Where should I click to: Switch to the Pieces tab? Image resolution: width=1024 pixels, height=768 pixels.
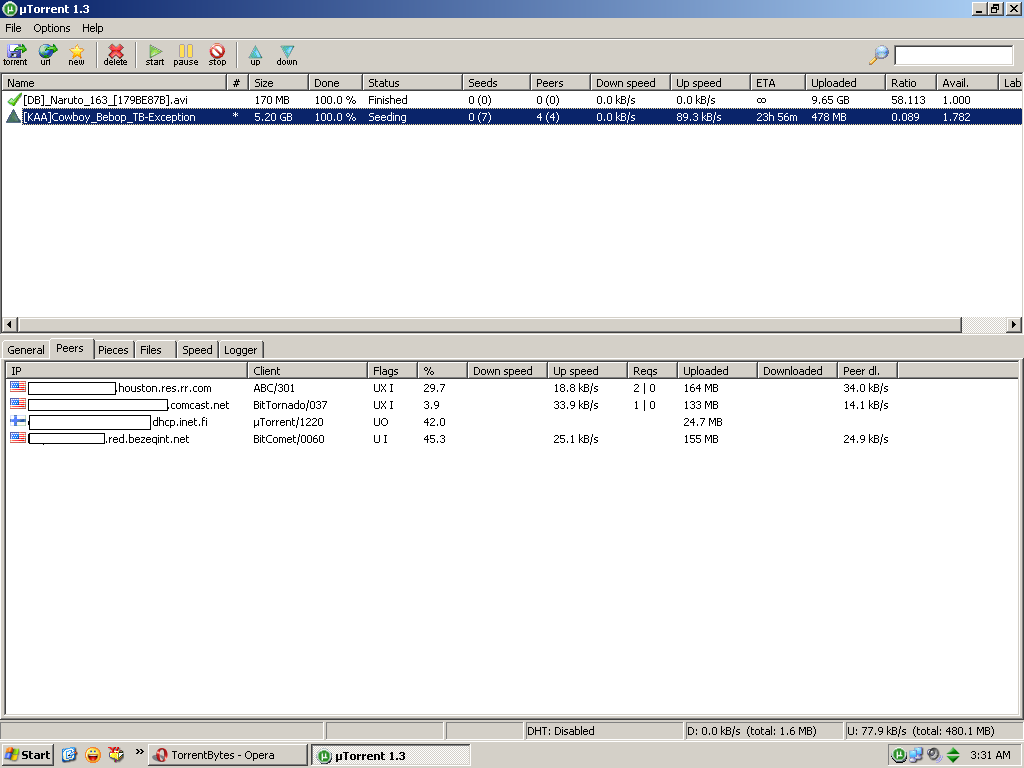point(113,350)
